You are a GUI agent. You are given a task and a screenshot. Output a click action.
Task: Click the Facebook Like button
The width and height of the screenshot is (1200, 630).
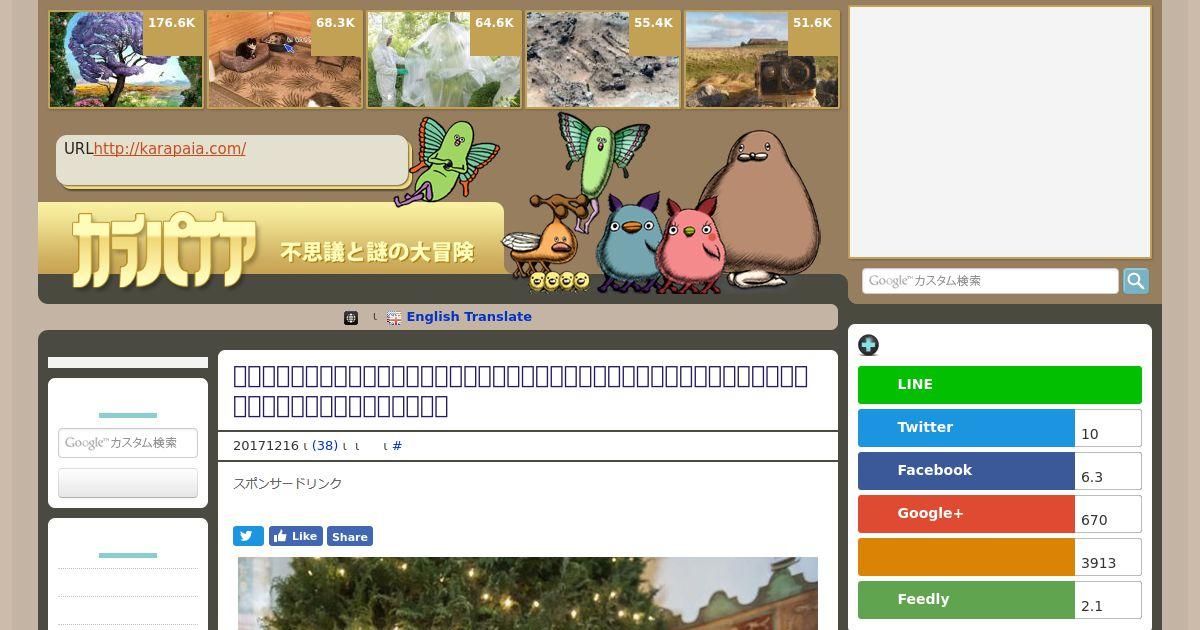(296, 536)
